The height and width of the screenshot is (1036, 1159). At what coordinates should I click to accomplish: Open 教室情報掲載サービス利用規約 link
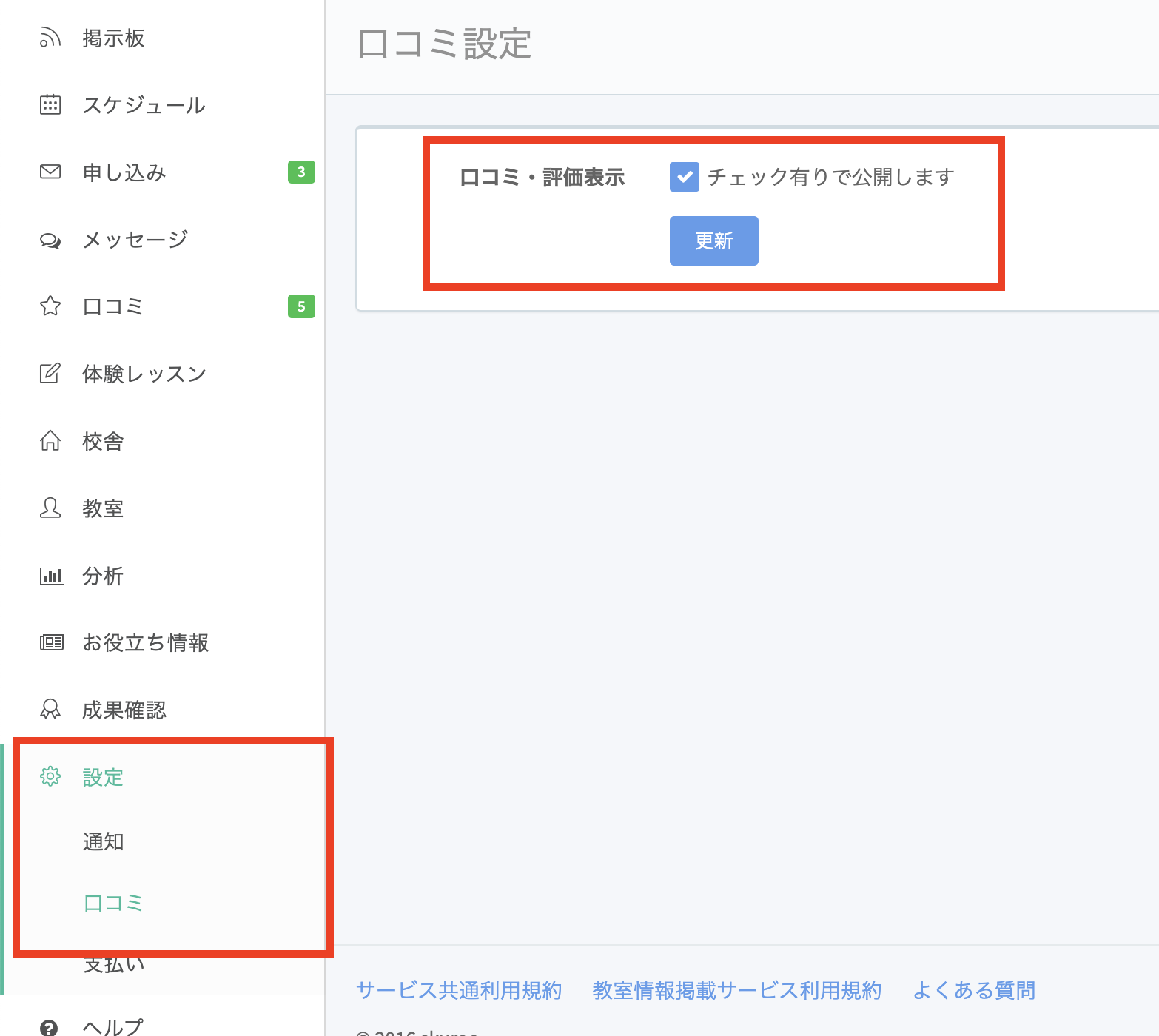coord(736,990)
